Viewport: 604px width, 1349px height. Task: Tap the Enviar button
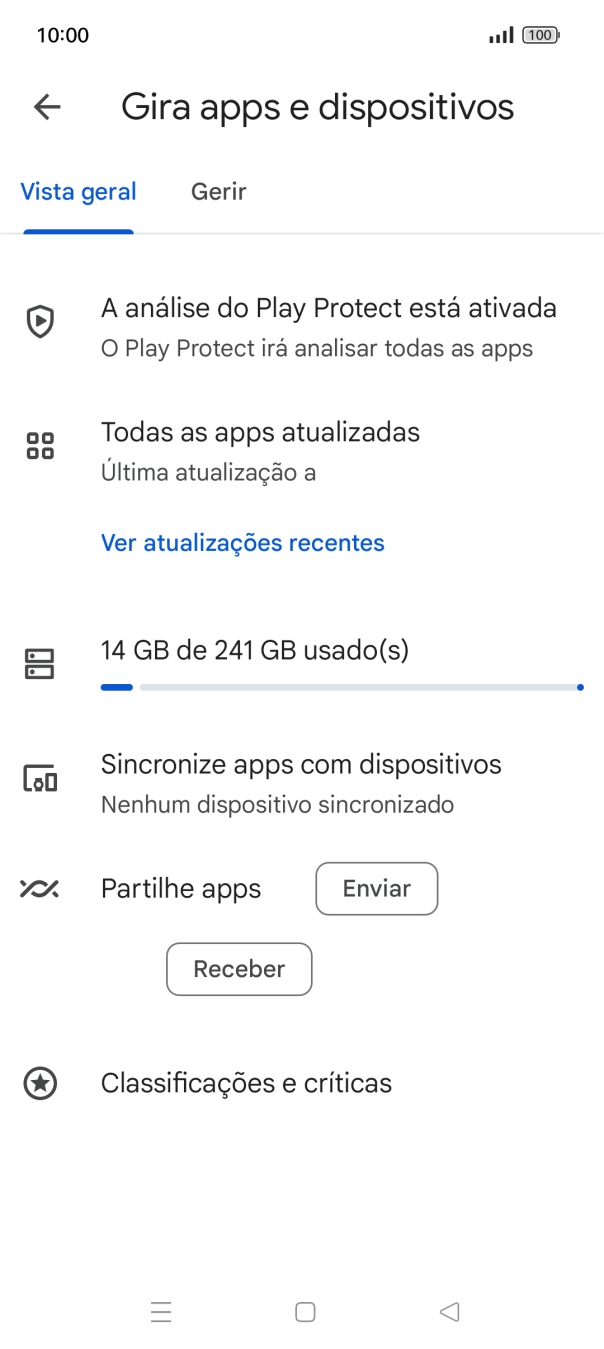click(x=376, y=889)
